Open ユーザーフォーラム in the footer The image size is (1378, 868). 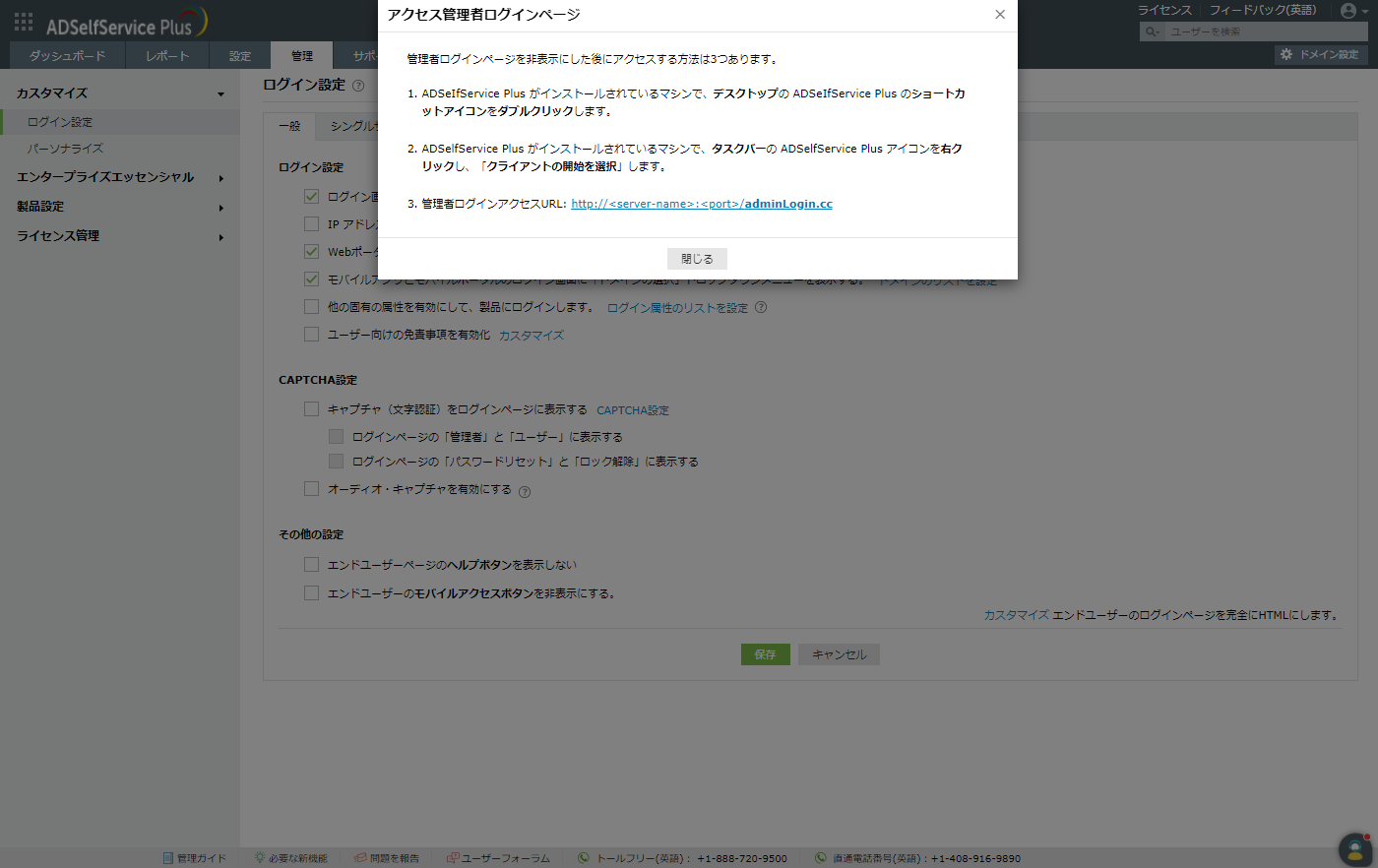[x=498, y=858]
